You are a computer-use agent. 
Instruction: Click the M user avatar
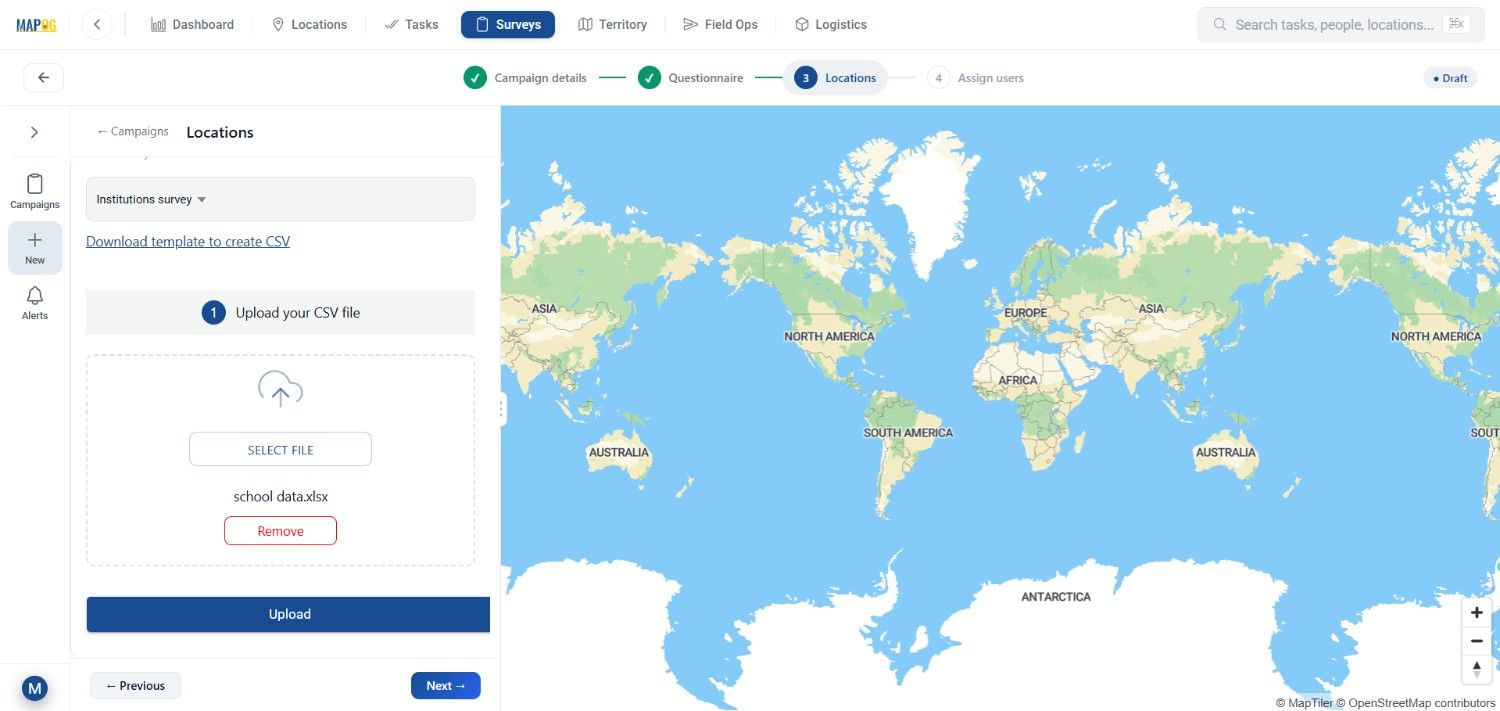point(35,688)
